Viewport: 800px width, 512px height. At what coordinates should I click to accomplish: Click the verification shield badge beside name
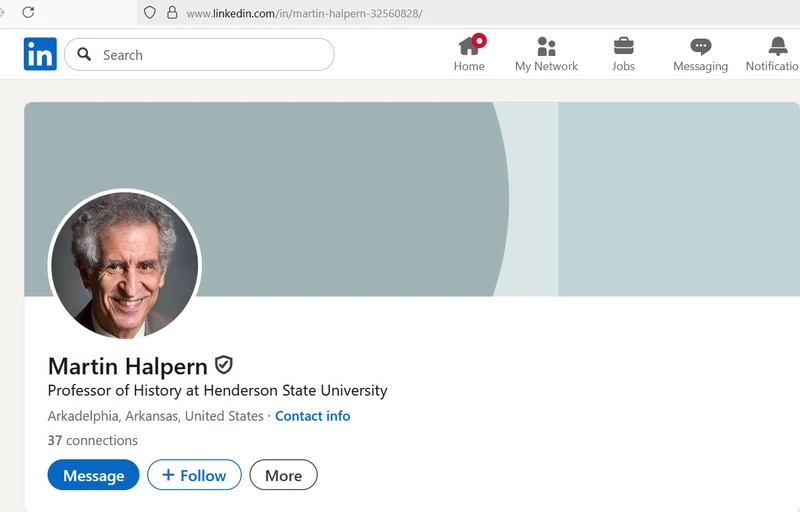[x=224, y=365]
